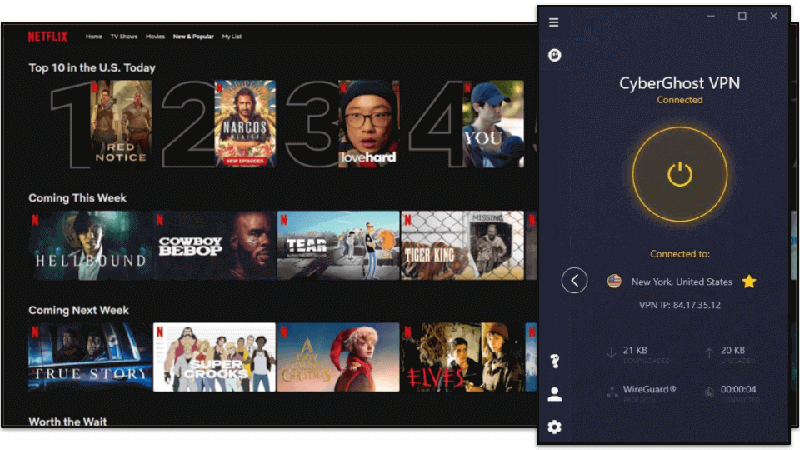Open the Netflix New & Popular tab
This screenshot has height=450, width=800.
click(x=193, y=37)
